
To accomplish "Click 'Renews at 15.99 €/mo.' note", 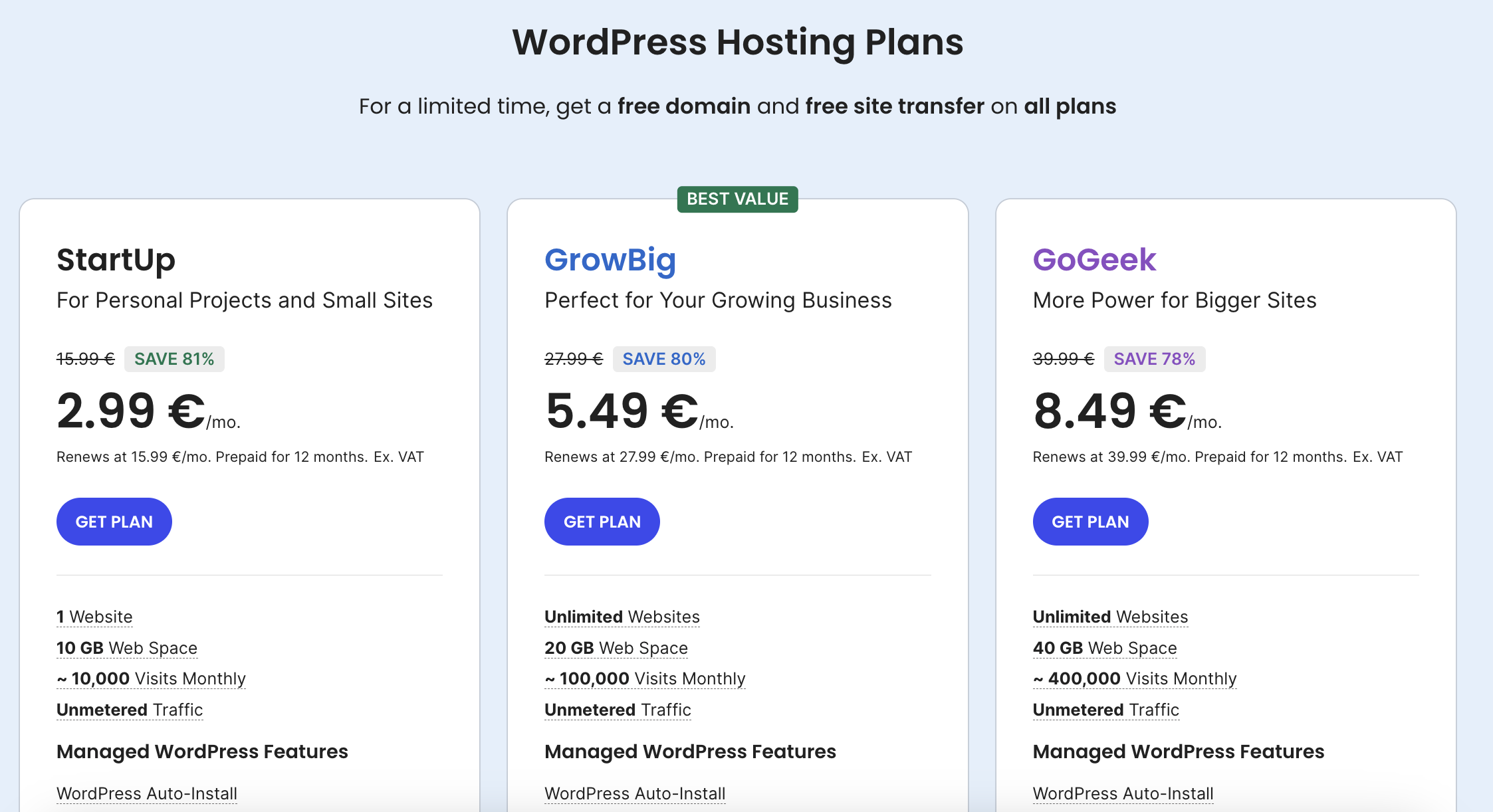I will [240, 457].
